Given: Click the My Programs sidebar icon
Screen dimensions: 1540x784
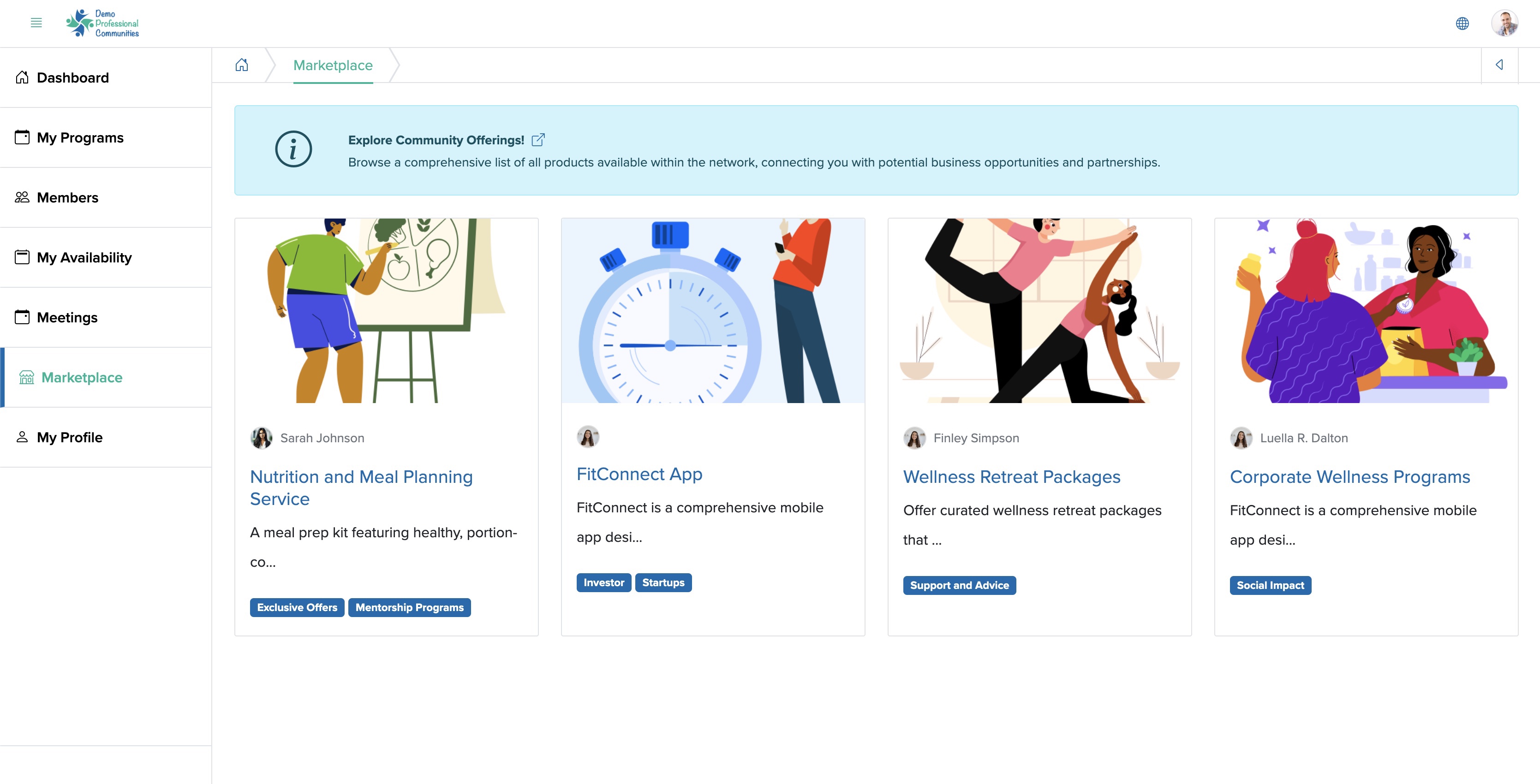Looking at the screenshot, I should (x=22, y=137).
